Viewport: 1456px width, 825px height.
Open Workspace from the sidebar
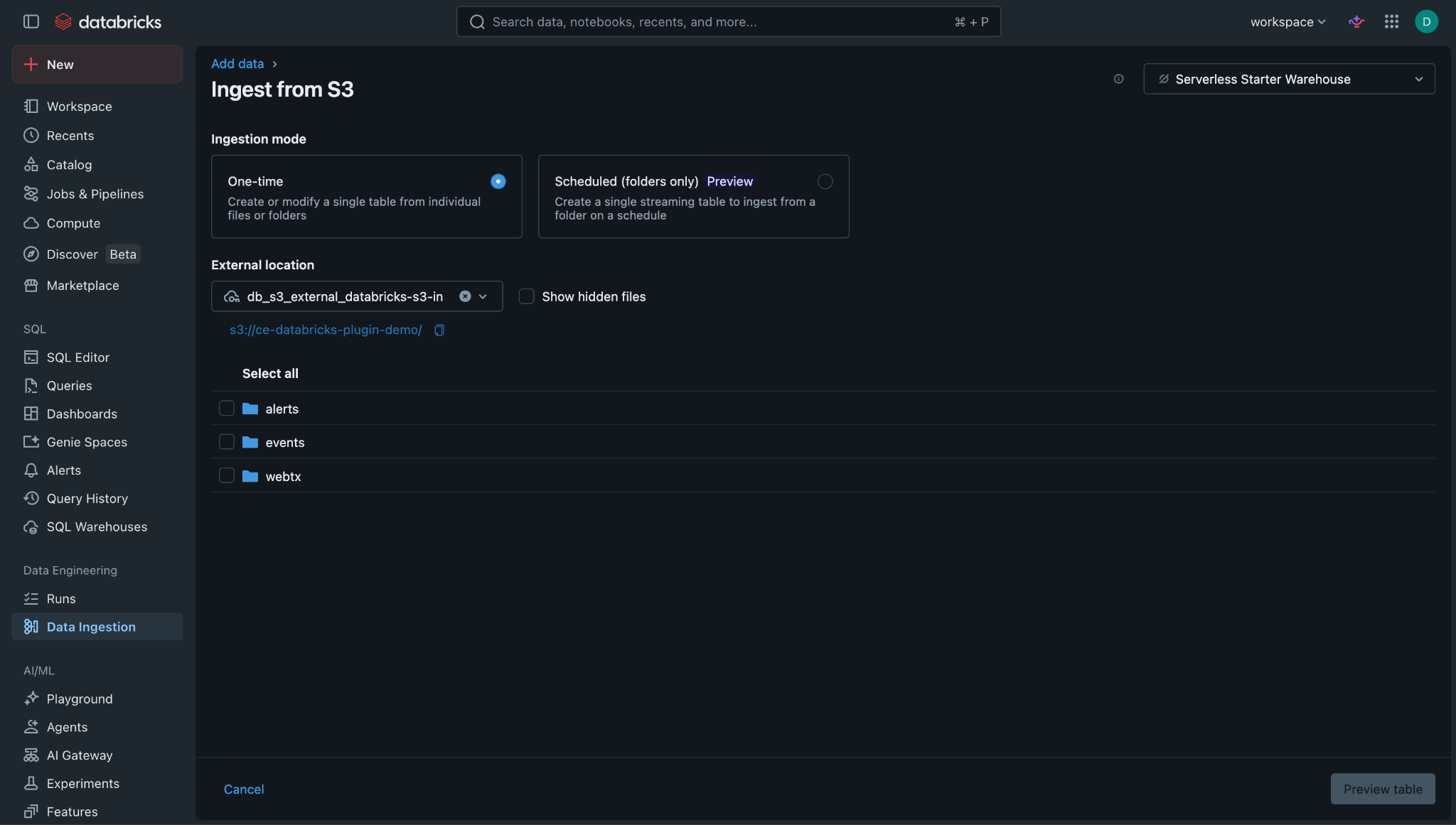pyautogui.click(x=97, y=107)
